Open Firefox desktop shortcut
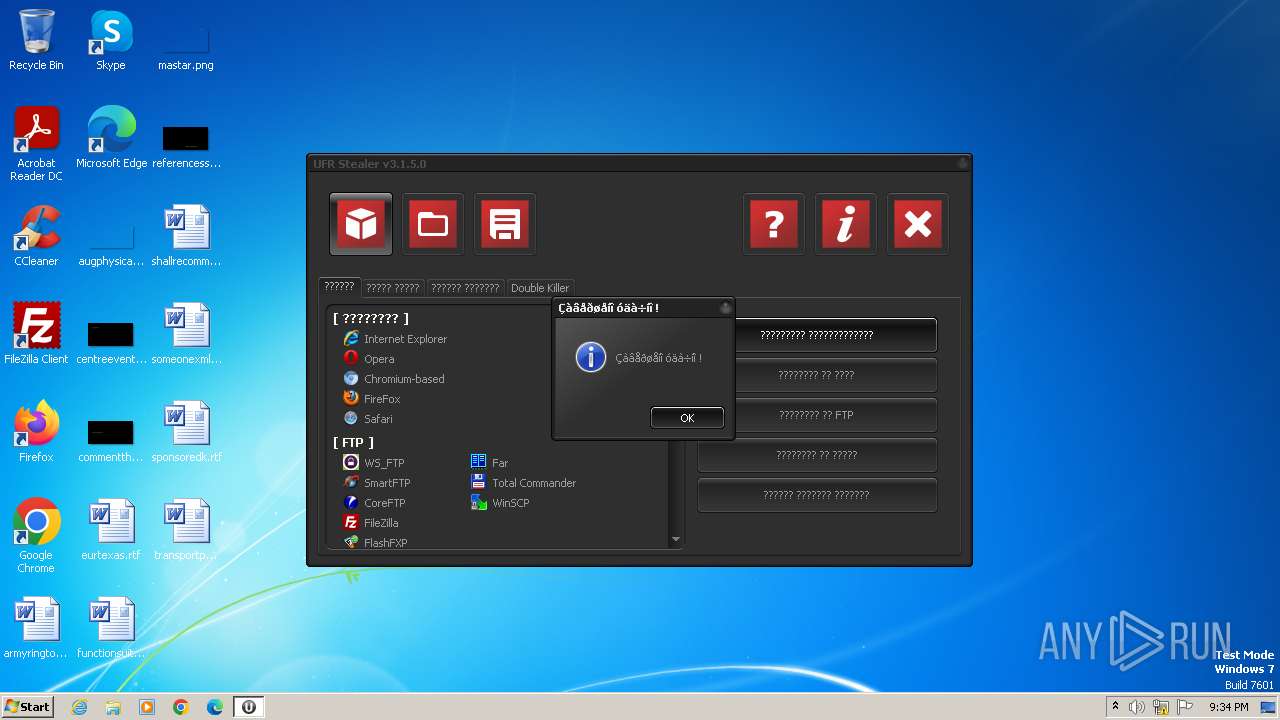This screenshot has height=720, width=1280. (36, 432)
